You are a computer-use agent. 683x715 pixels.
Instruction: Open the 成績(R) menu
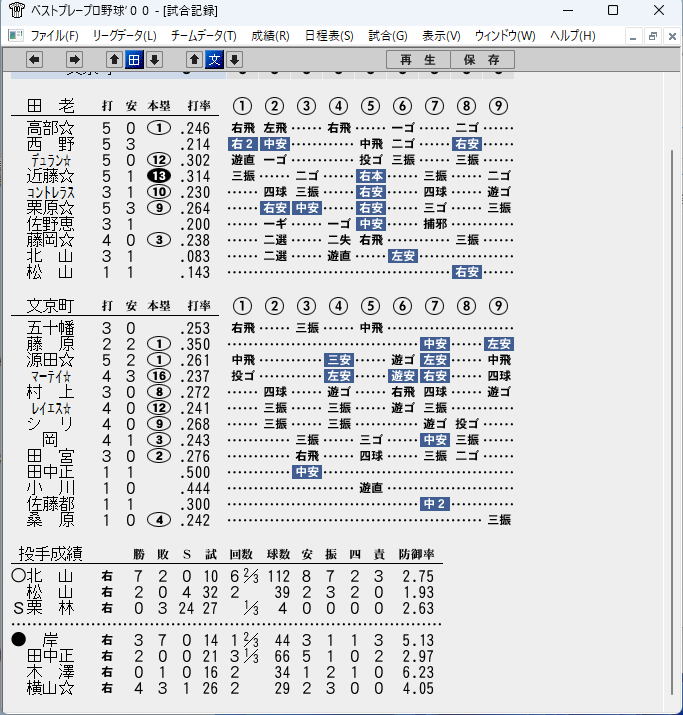[x=270, y=36]
